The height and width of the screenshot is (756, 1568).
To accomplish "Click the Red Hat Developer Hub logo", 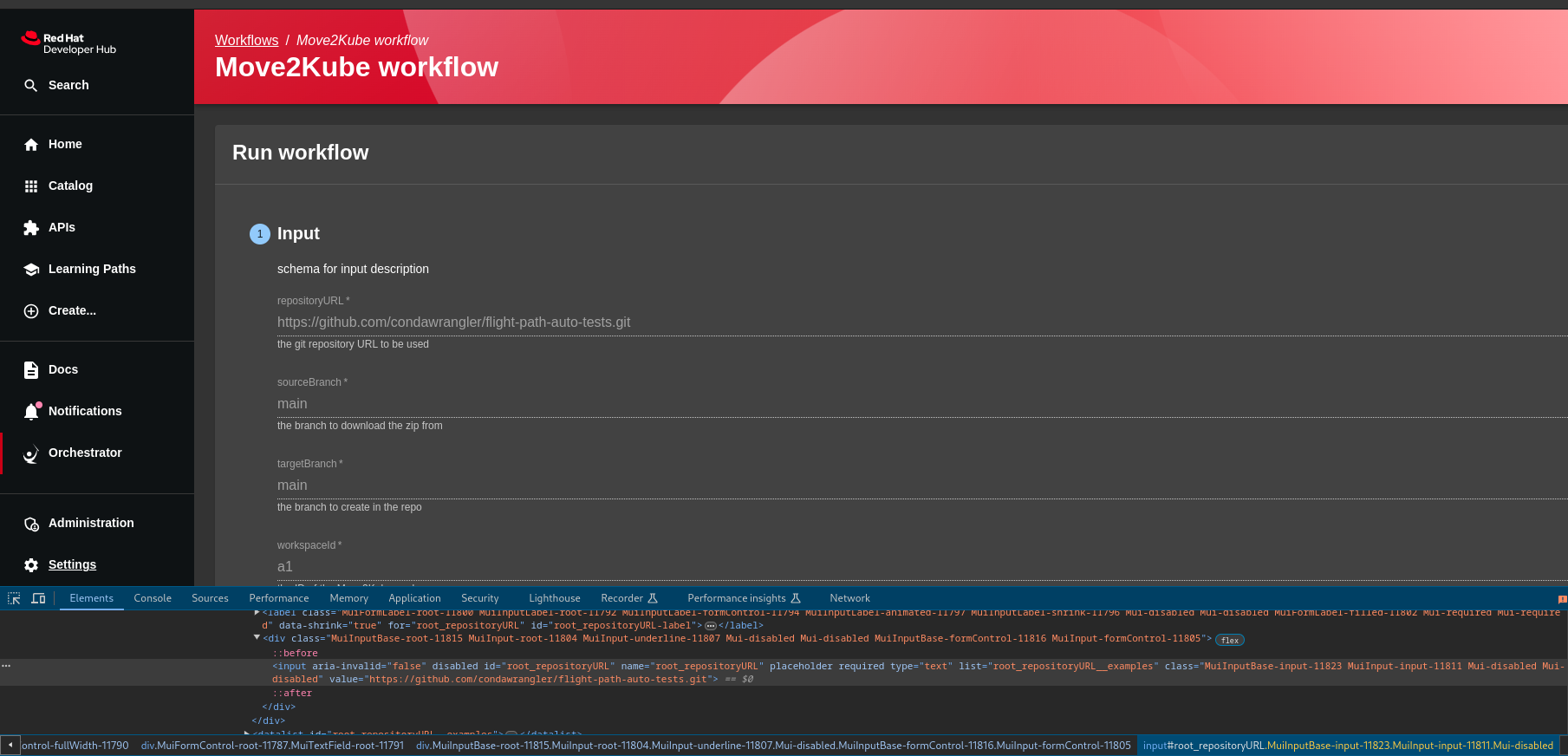I will [x=68, y=43].
